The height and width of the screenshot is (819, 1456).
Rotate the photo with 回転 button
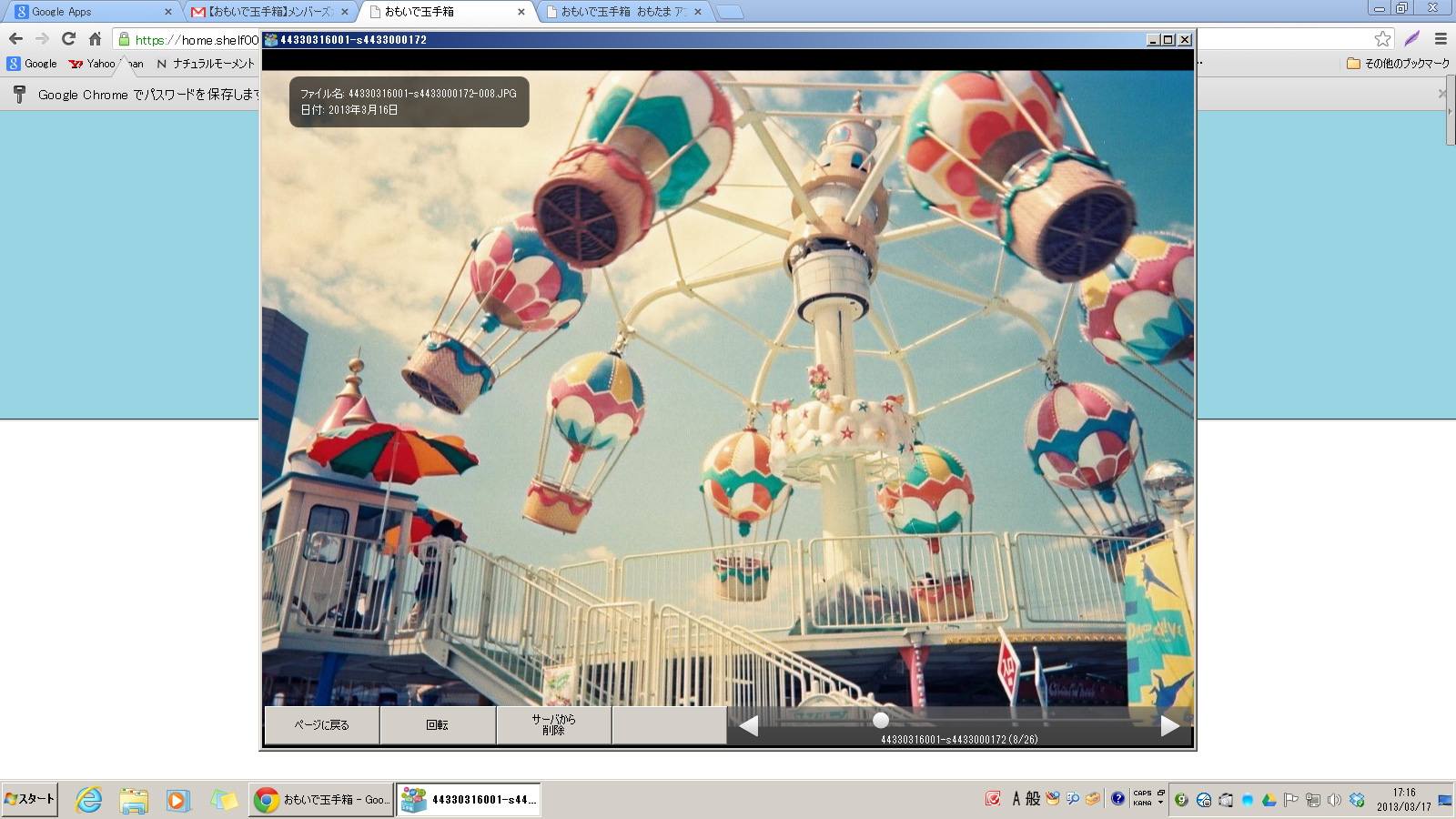click(438, 725)
